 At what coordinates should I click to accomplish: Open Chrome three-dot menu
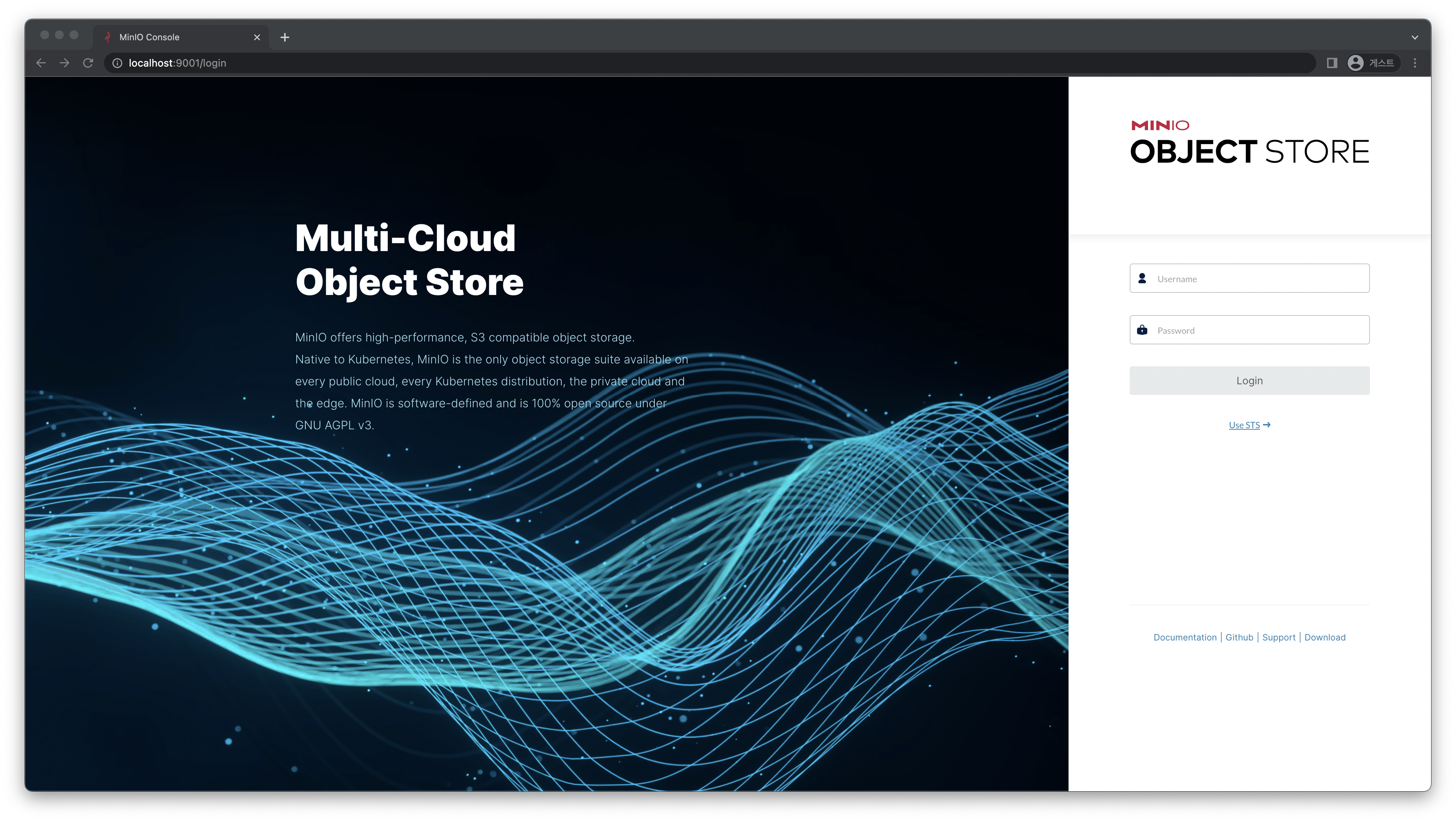(1415, 63)
